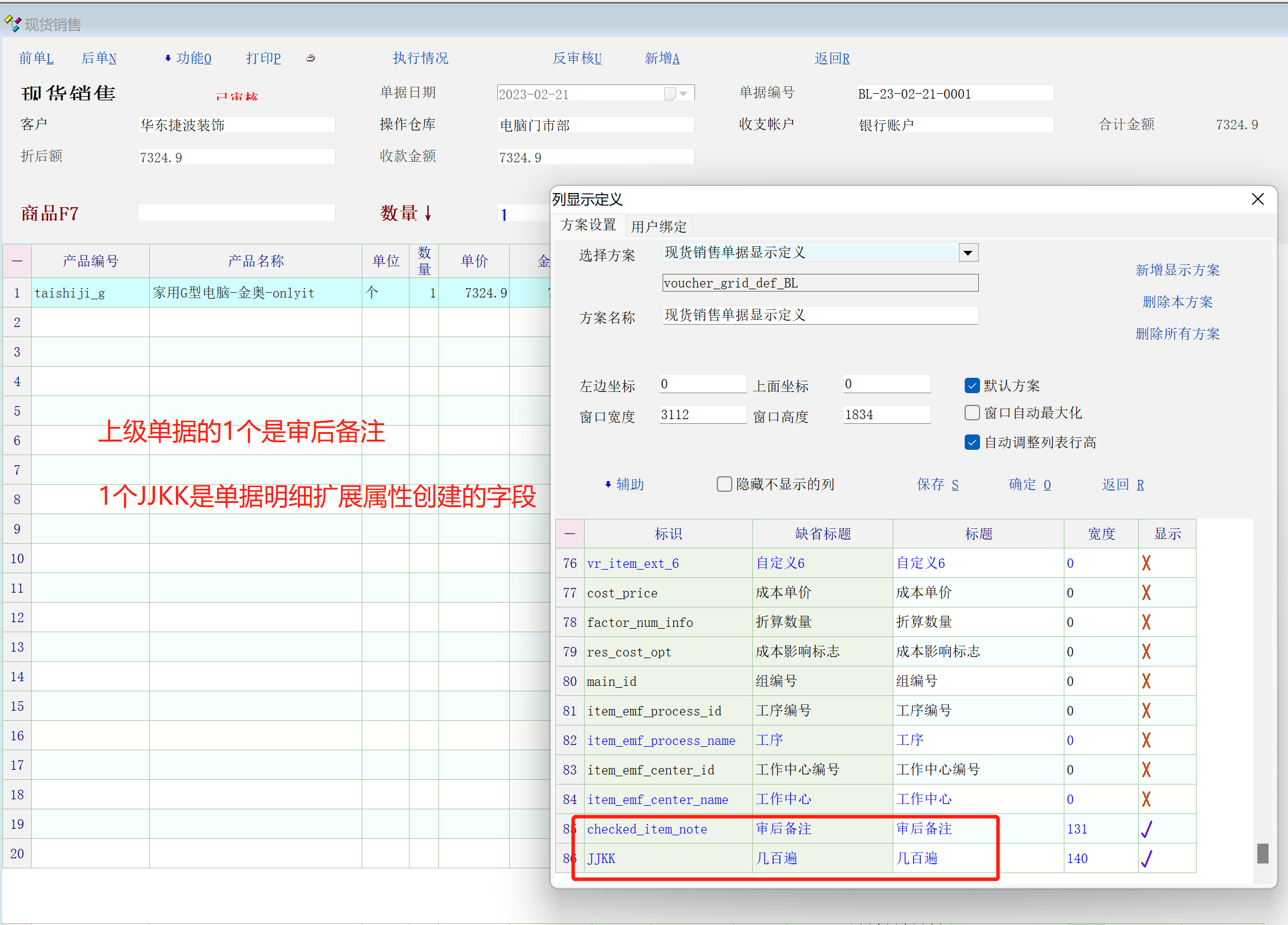Click the checkmark in the JJKK row
Viewport: 1288px width, 925px height.
[x=1146, y=858]
